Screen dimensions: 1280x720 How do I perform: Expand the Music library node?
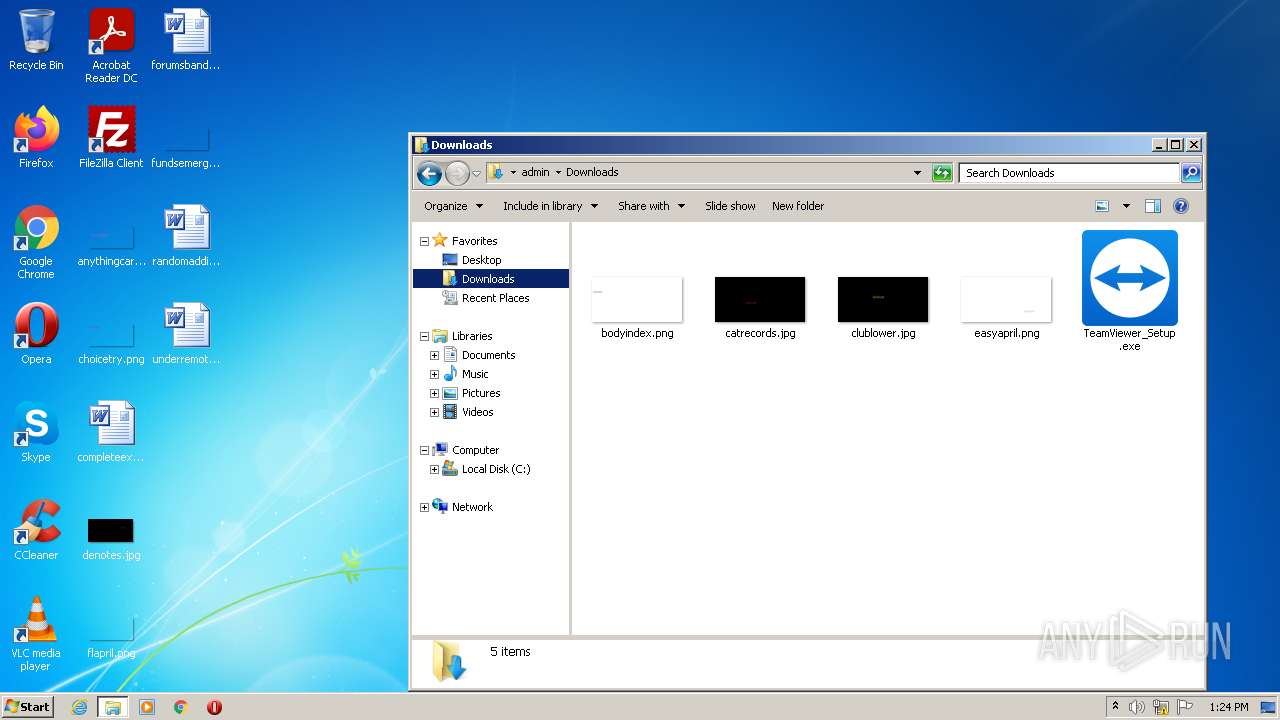coord(434,374)
